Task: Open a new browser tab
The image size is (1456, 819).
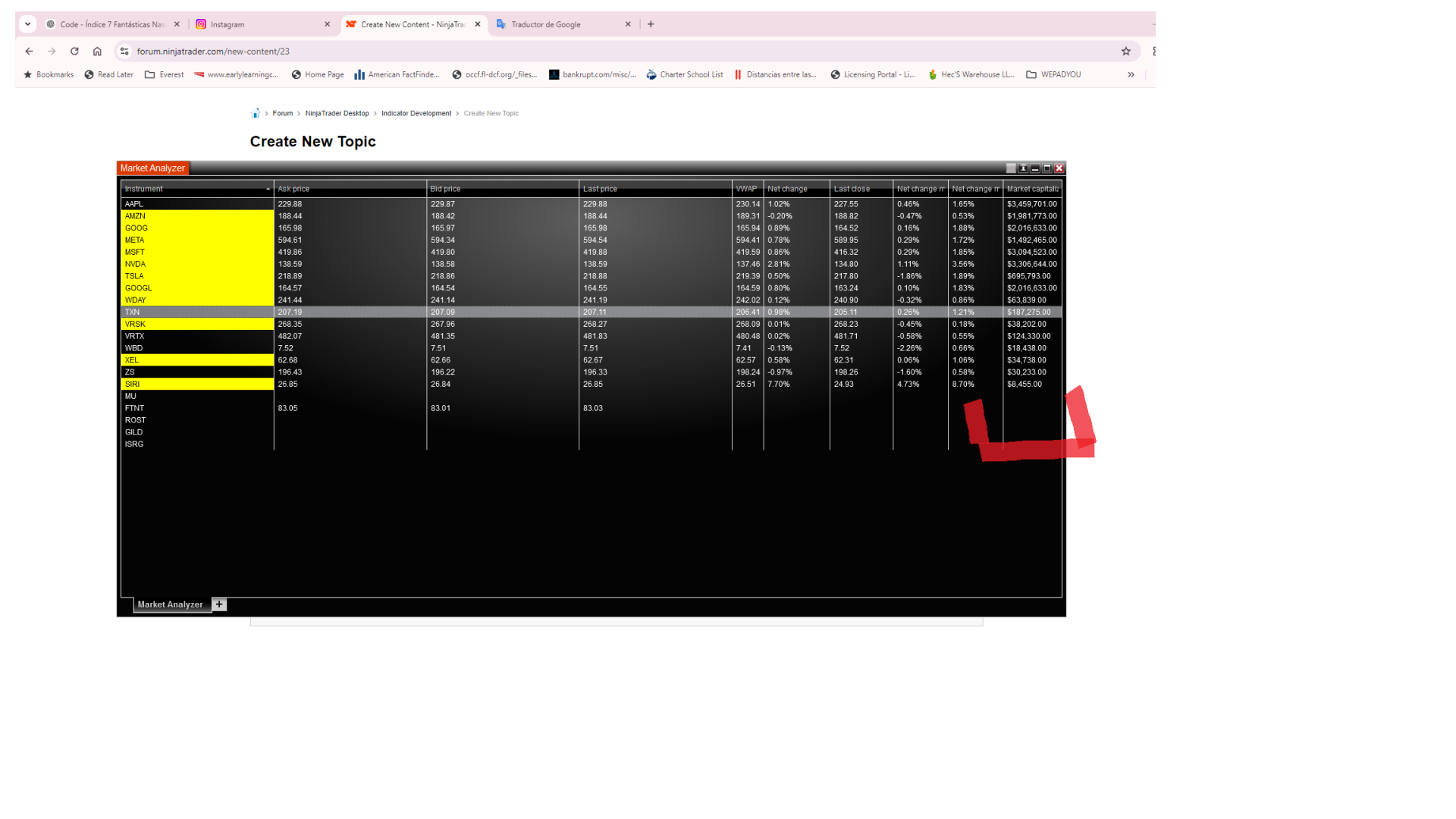Action: pos(651,24)
